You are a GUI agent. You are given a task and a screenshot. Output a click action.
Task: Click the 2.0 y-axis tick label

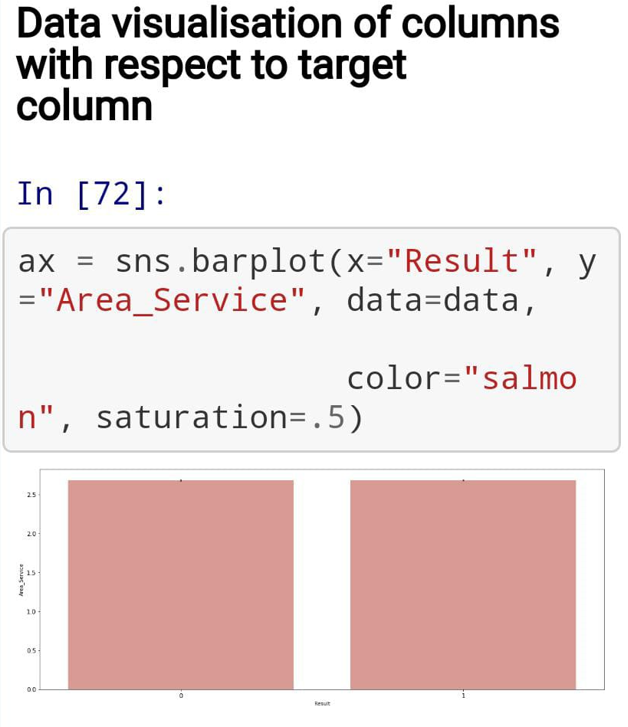click(x=31, y=534)
